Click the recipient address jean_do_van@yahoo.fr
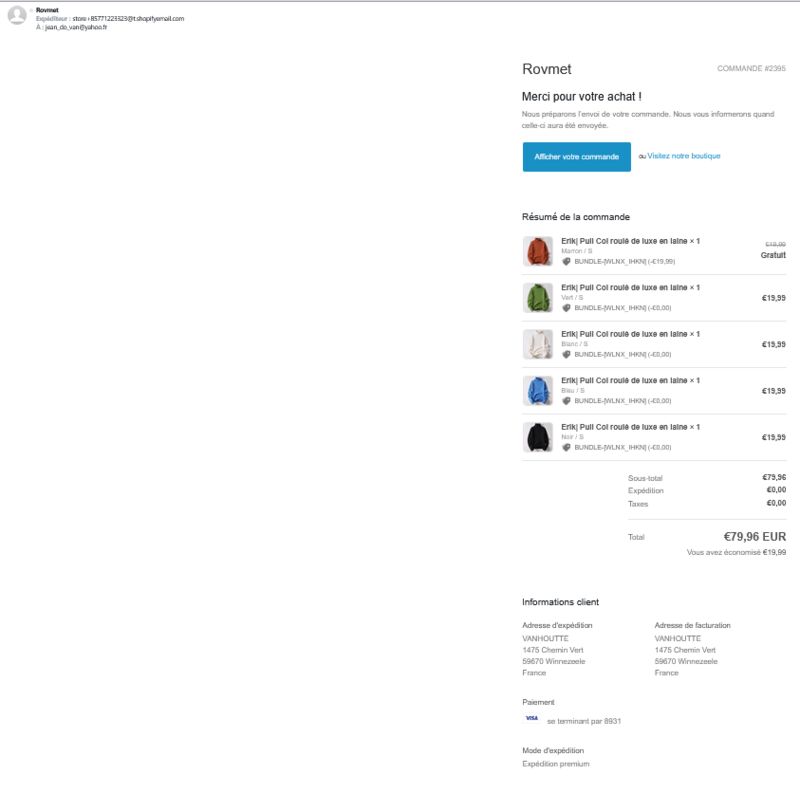The image size is (800, 793). [76, 27]
